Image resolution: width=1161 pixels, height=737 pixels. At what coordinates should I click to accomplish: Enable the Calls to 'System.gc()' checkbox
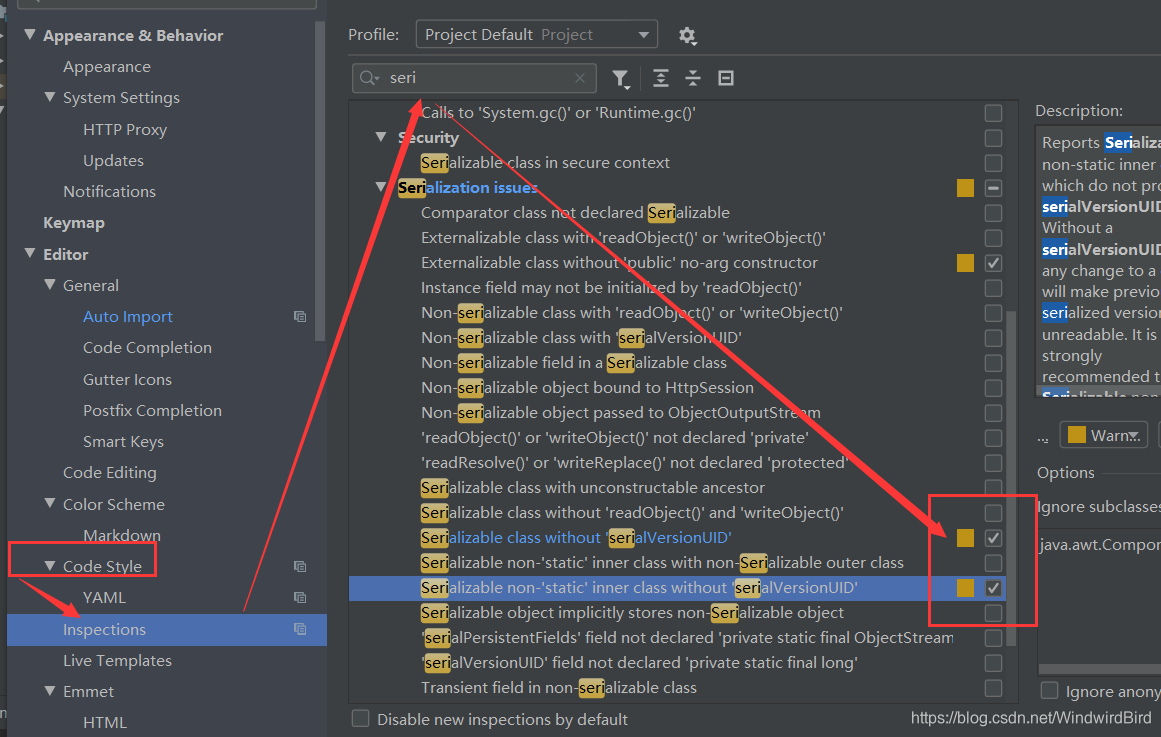[993, 113]
